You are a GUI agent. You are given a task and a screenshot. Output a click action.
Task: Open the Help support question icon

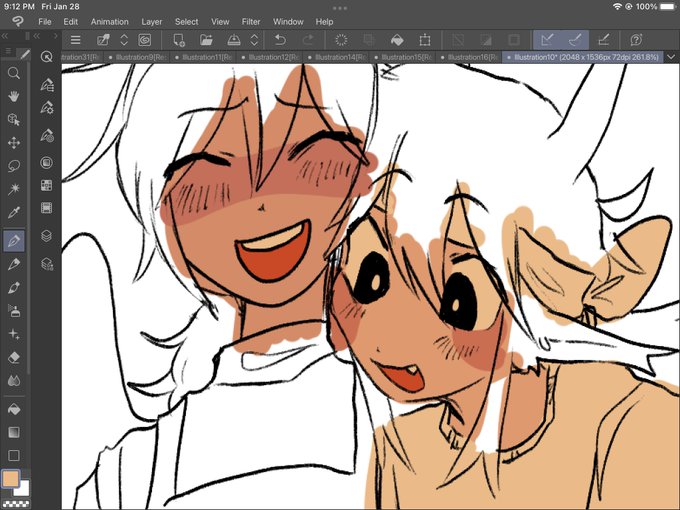(636, 40)
